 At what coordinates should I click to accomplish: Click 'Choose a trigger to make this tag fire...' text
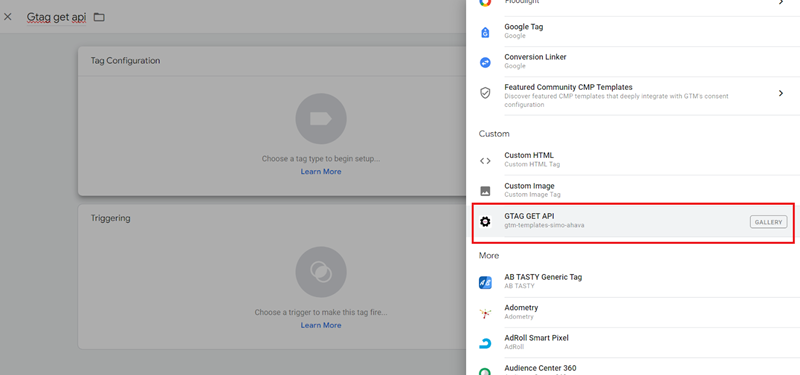click(321, 312)
